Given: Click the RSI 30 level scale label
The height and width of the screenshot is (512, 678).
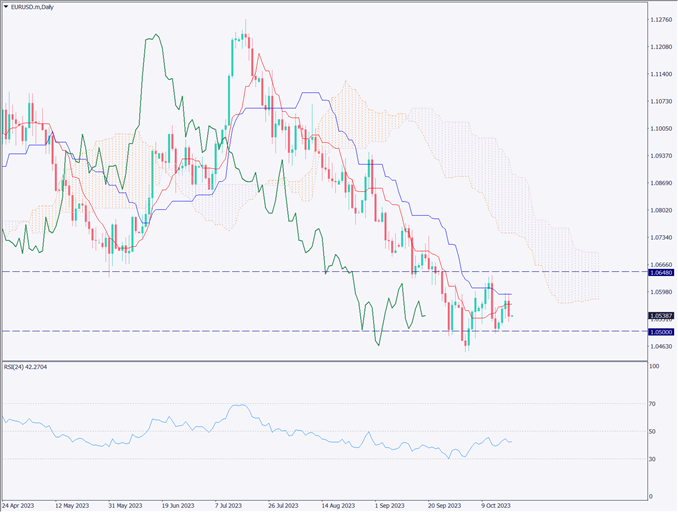Looking at the screenshot, I should tap(654, 459).
